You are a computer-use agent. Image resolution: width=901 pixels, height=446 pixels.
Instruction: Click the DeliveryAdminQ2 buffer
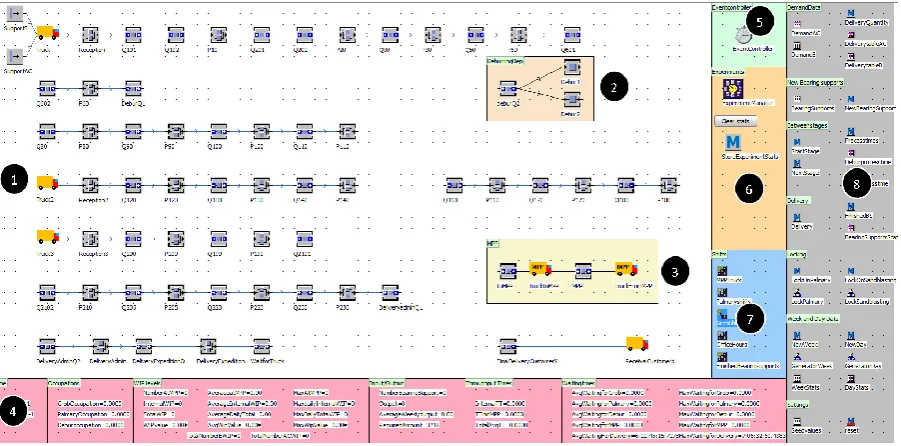tap(48, 346)
